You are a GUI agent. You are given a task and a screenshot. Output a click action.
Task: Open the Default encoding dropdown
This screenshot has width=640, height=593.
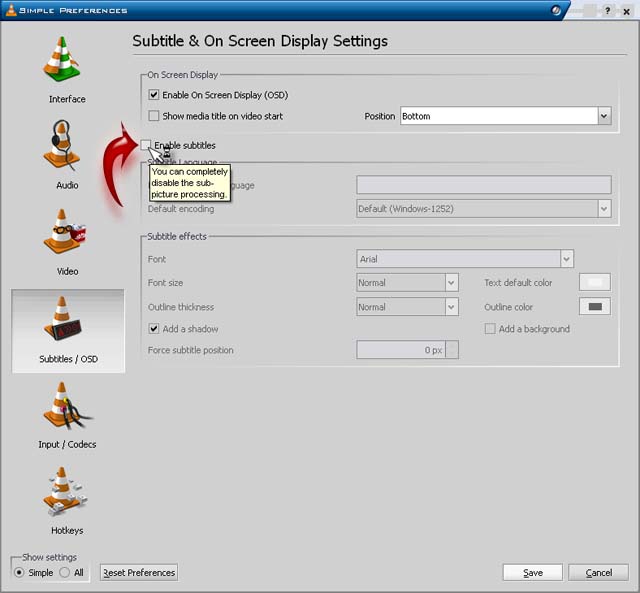point(604,209)
